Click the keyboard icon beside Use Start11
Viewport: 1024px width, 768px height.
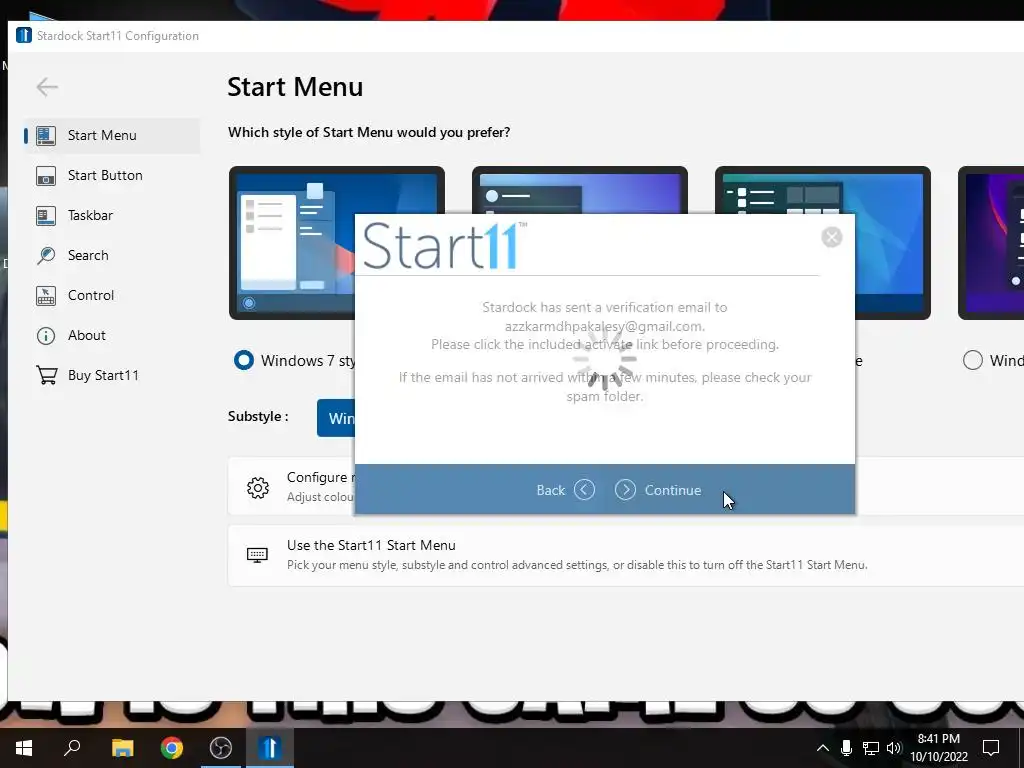coord(257,555)
